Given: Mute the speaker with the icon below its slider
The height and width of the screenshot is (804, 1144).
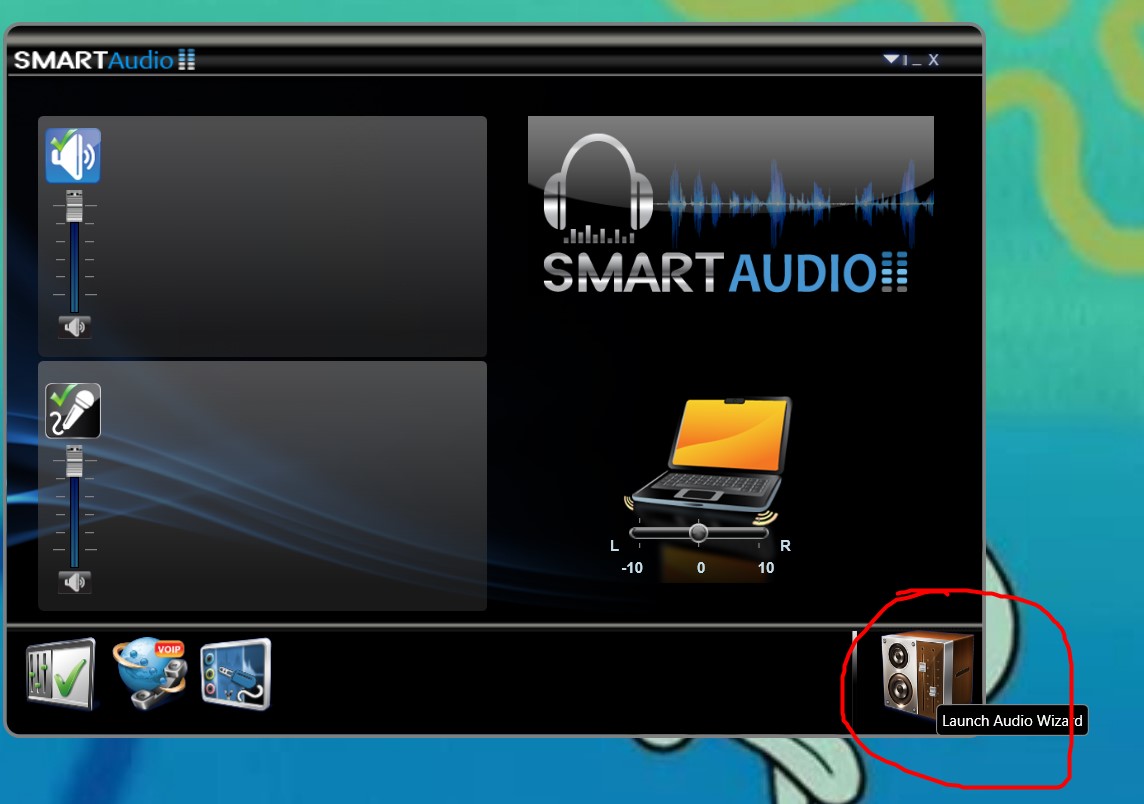Looking at the screenshot, I should 74,327.
